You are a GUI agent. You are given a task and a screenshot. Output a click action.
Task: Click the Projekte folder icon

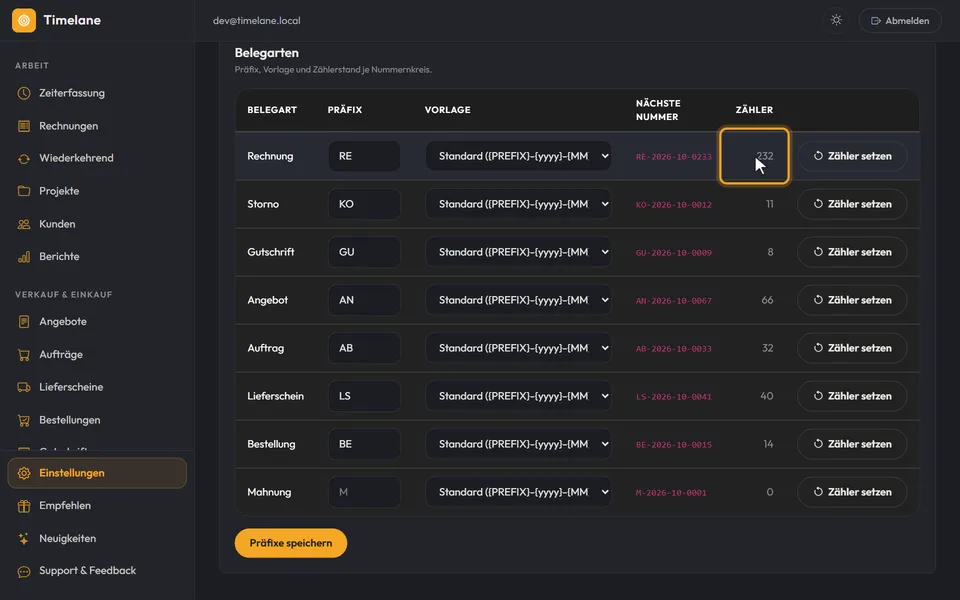24,191
